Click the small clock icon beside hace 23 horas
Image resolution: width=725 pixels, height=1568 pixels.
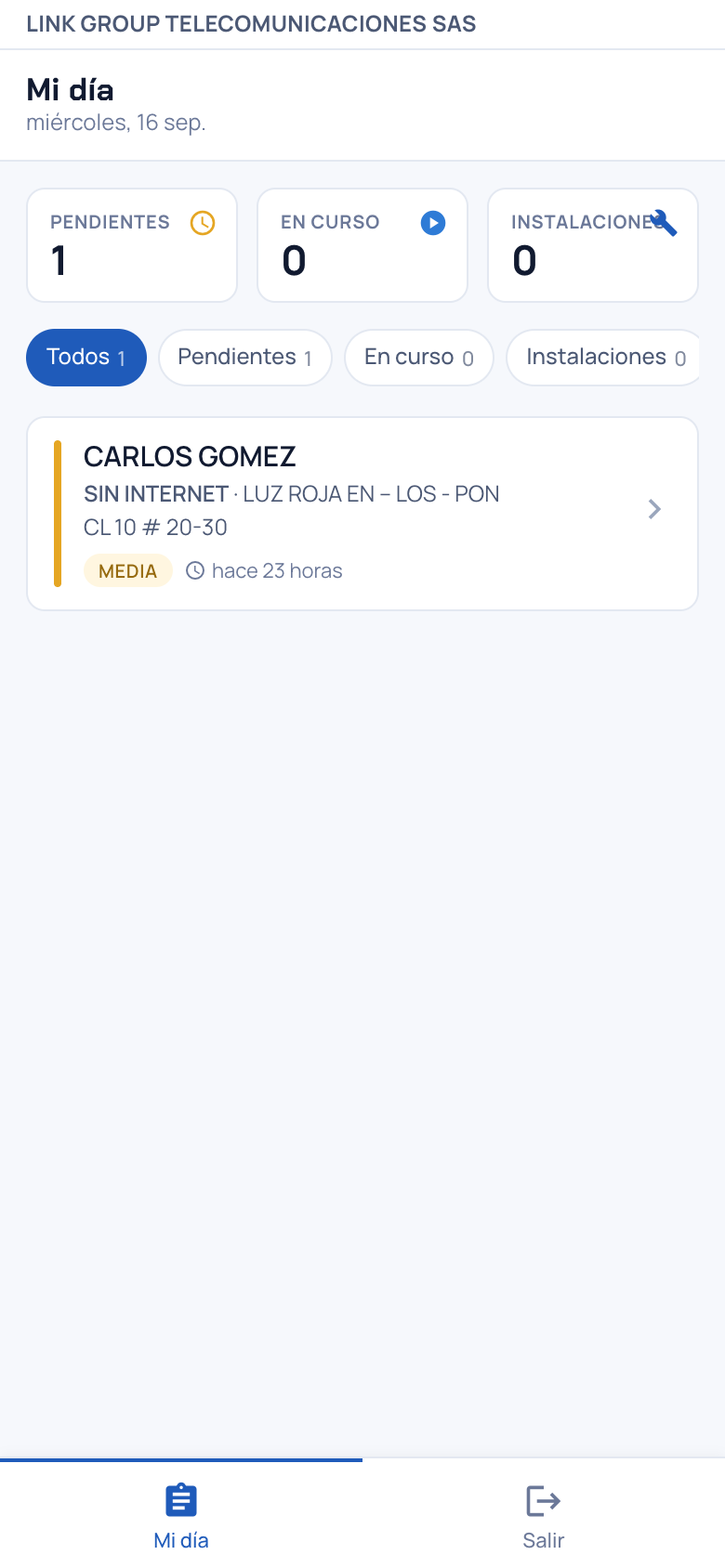(195, 570)
